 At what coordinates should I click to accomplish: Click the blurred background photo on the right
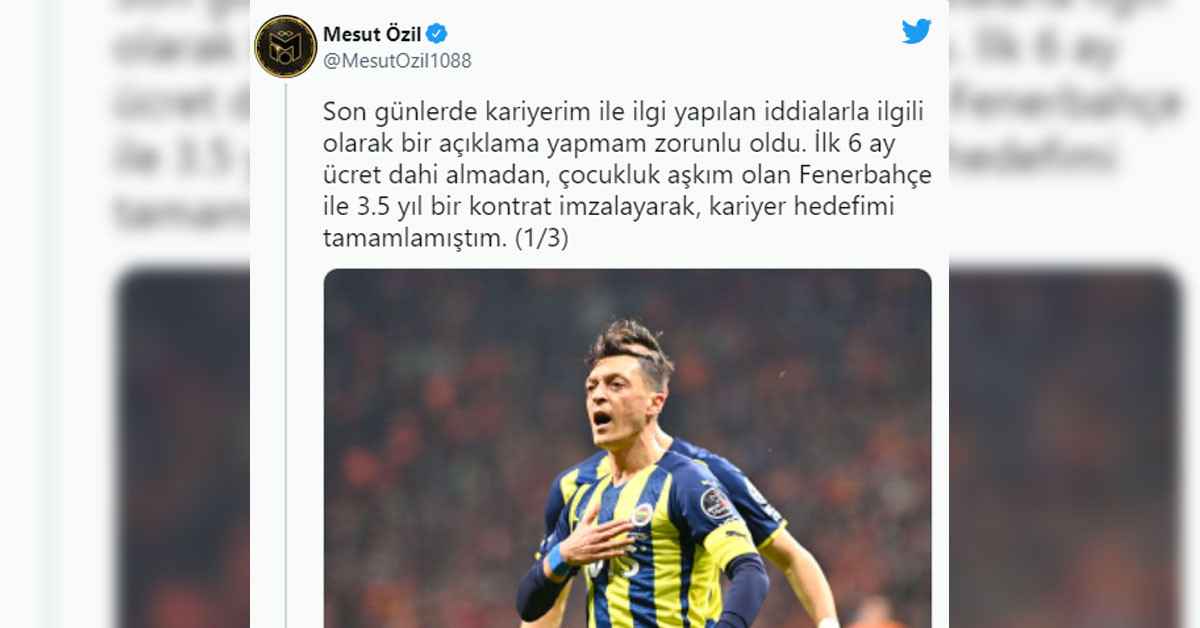tap(1064, 448)
